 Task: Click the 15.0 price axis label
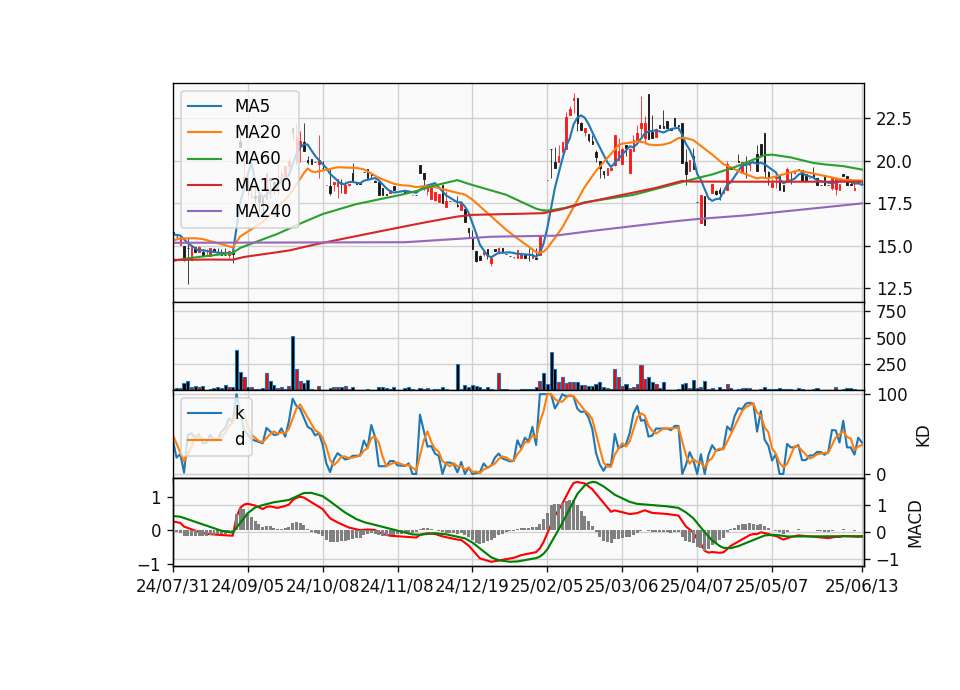click(894, 247)
